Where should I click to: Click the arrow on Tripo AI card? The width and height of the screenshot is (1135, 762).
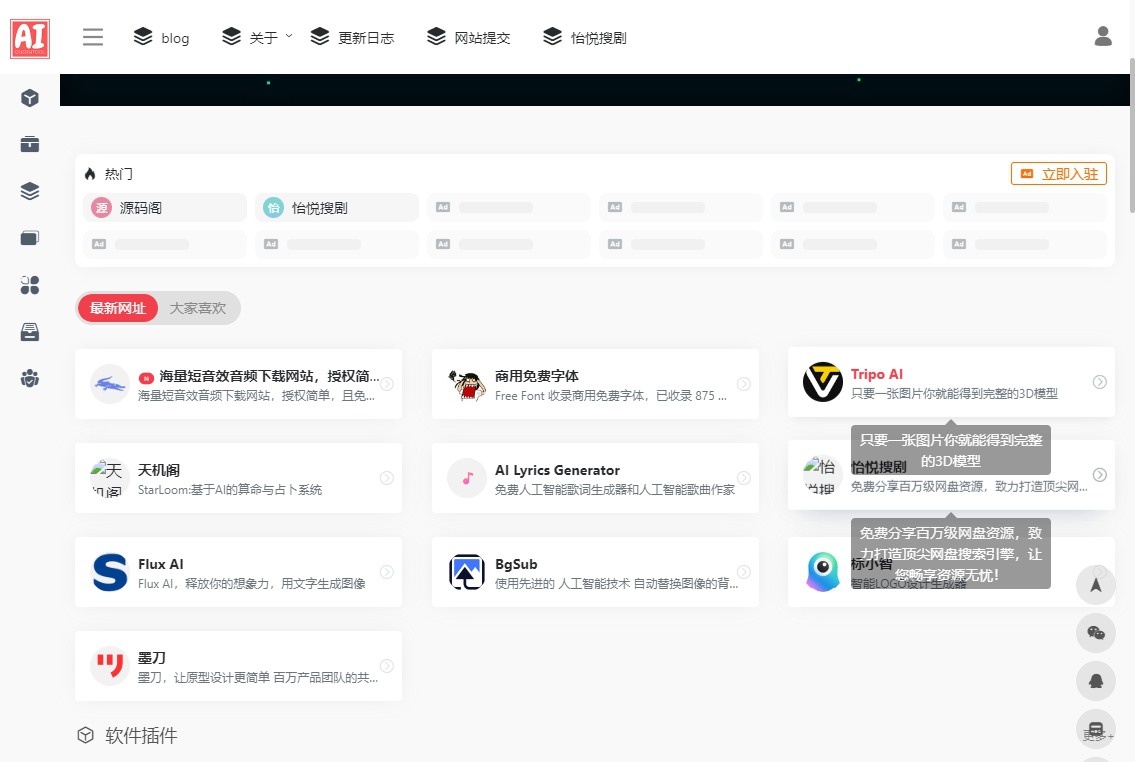1100,382
